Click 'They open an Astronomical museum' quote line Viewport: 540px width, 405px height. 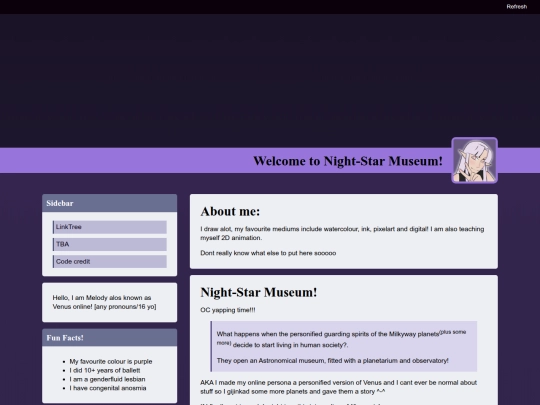(332, 361)
